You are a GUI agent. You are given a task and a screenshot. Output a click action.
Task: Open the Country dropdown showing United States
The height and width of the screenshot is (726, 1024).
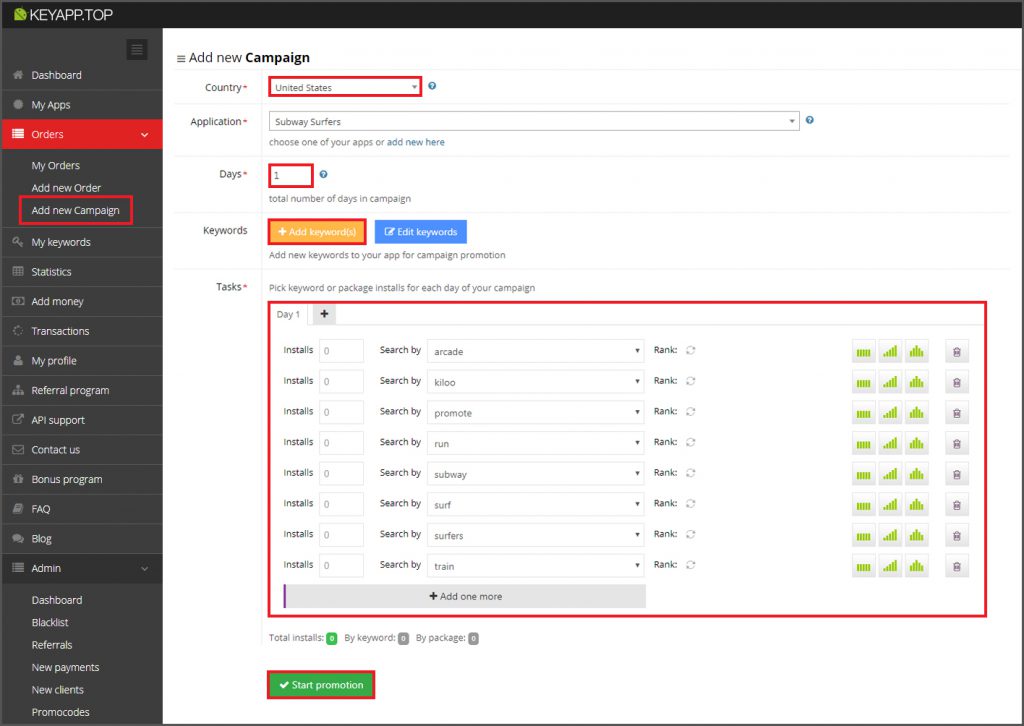345,87
